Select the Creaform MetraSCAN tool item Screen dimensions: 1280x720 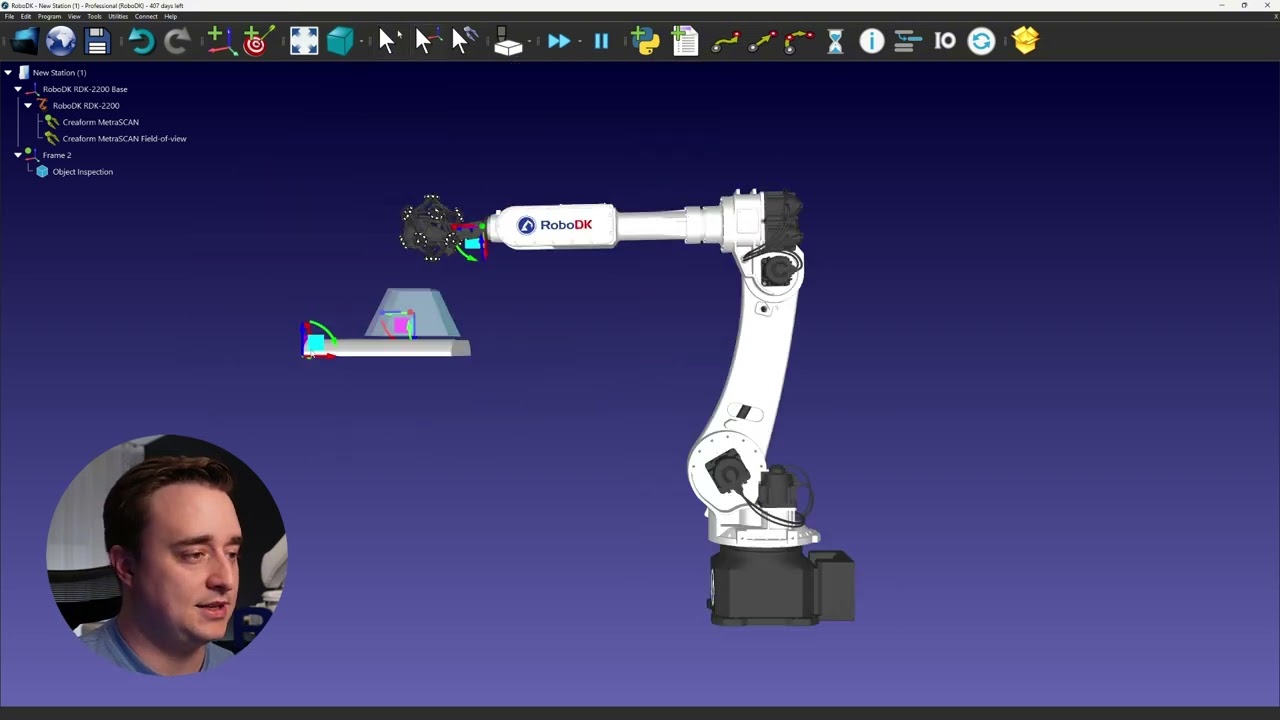point(100,122)
